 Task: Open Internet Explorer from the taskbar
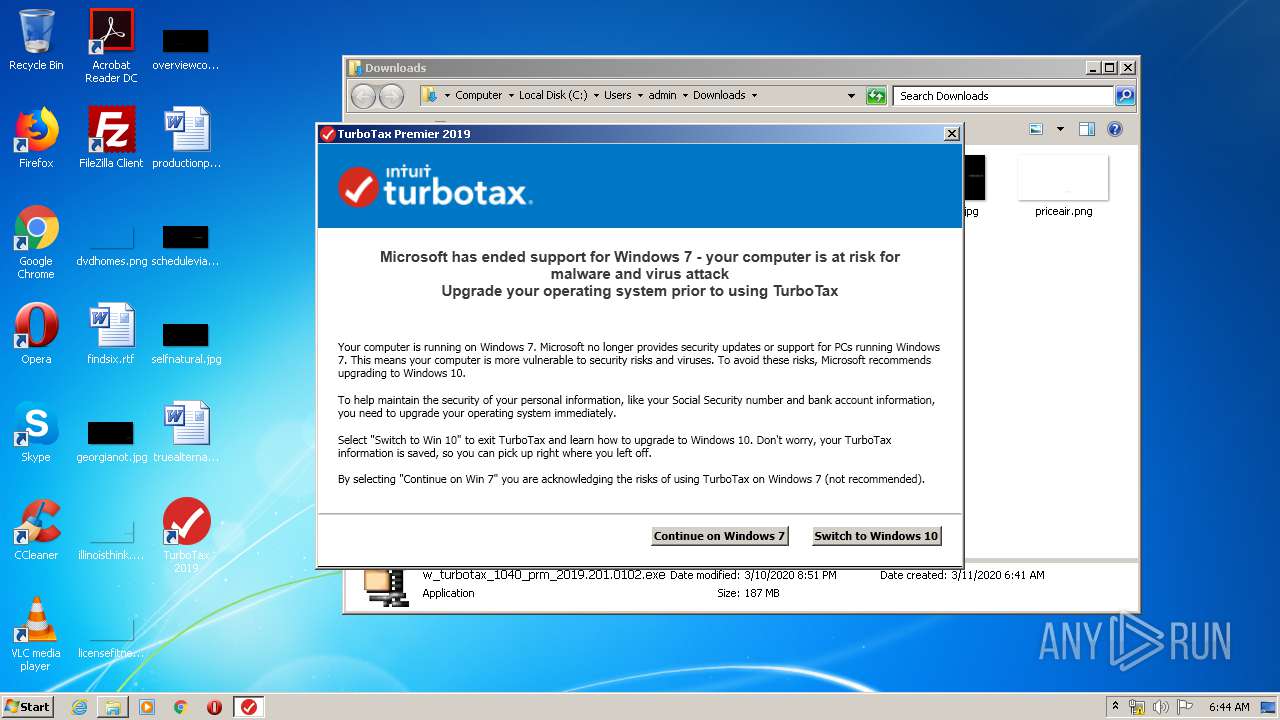click(79, 707)
